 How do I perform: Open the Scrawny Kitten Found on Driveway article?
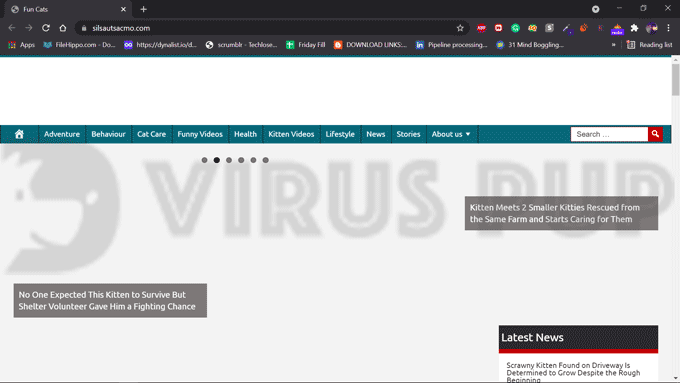coord(573,372)
